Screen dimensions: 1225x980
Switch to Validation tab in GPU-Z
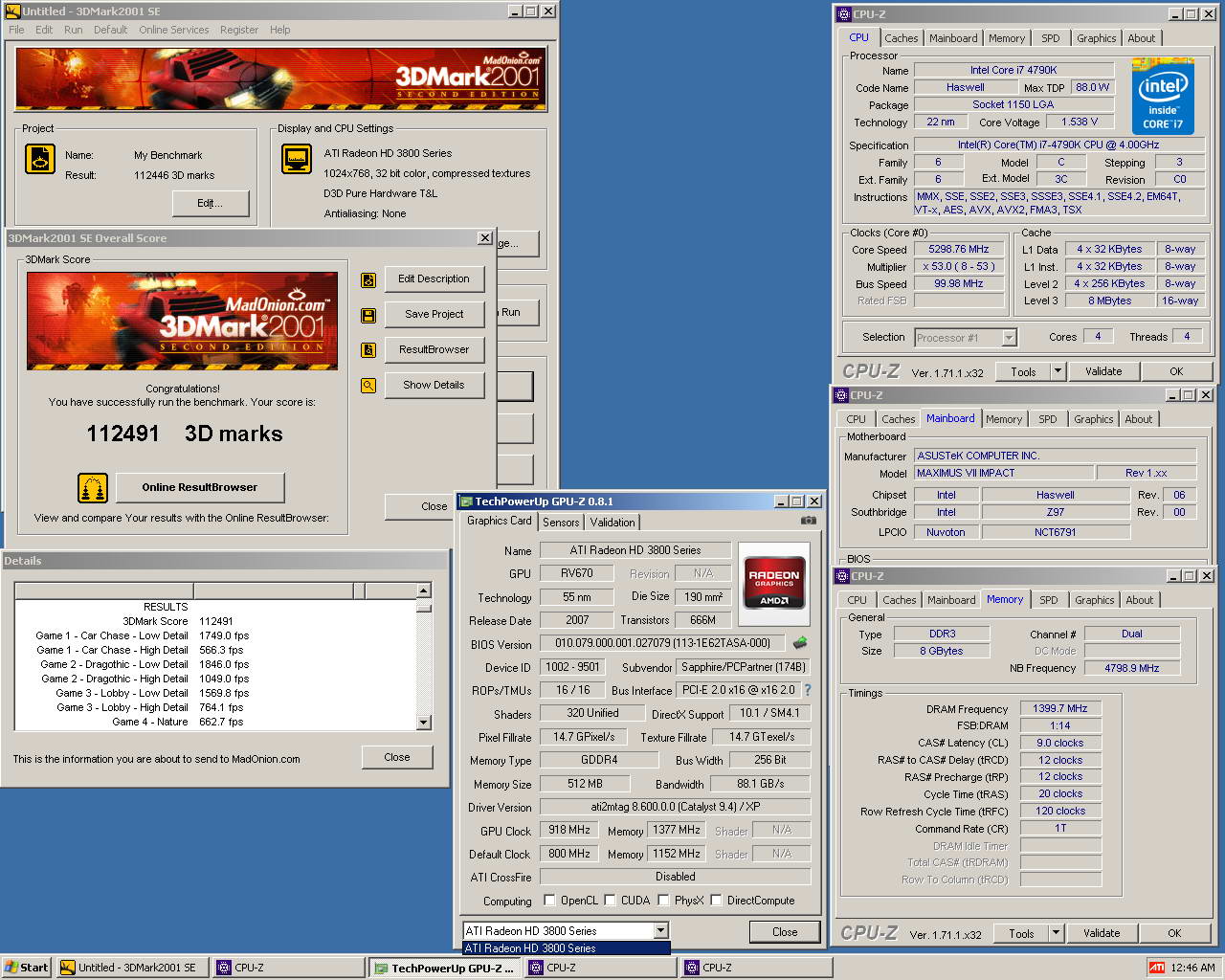coord(612,523)
